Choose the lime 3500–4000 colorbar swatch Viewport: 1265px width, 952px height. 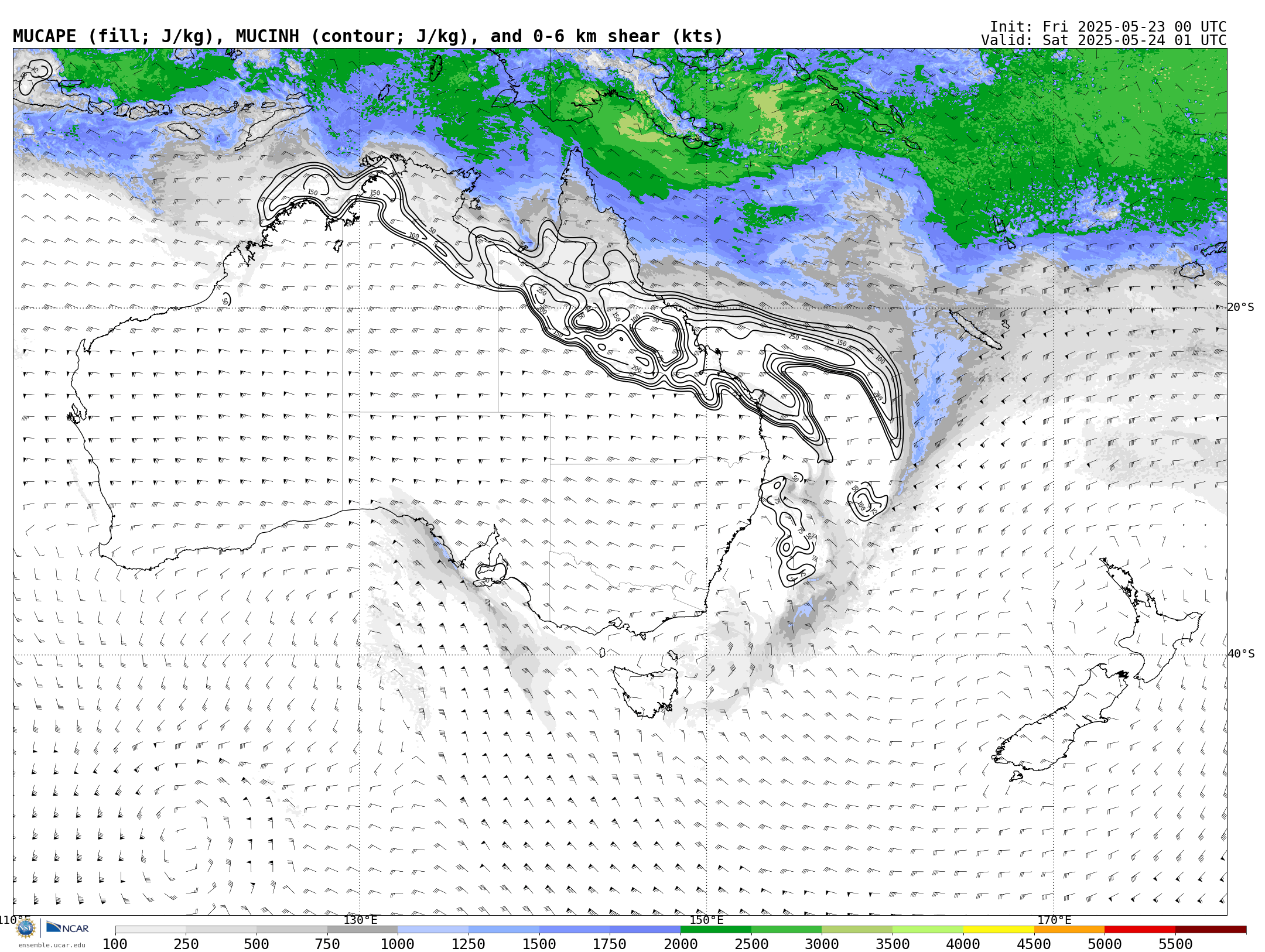point(928,930)
